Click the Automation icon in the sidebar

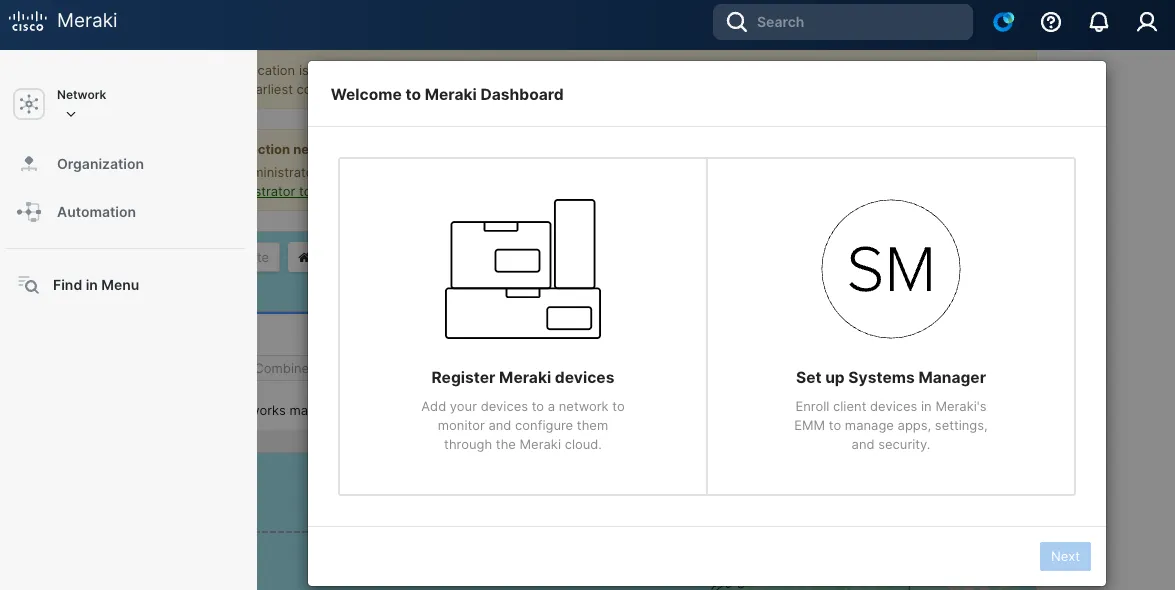(x=30, y=211)
